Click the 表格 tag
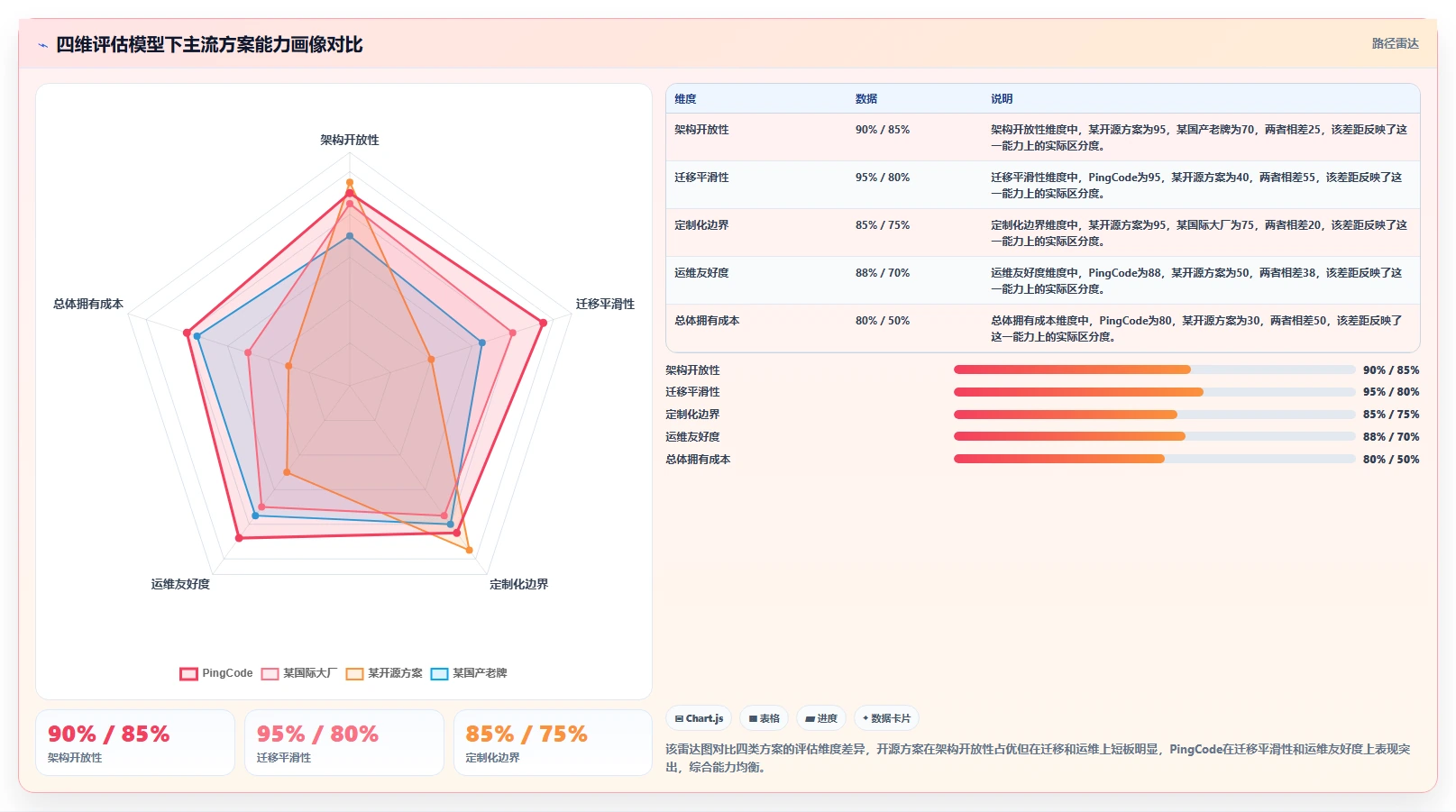The image size is (1456, 812). pyautogui.click(x=764, y=718)
